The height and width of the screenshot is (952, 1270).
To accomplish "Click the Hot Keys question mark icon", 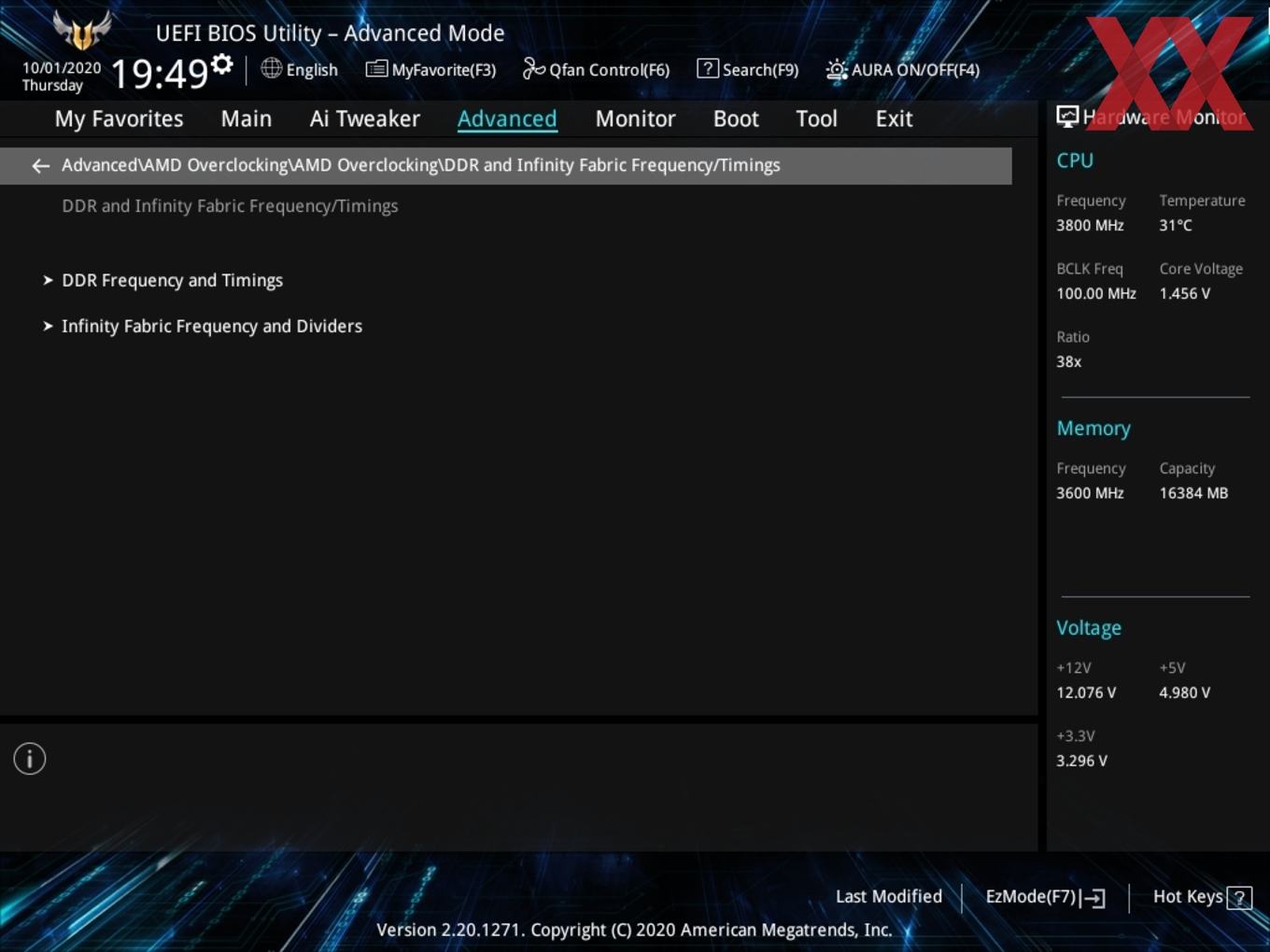I will point(1239,898).
